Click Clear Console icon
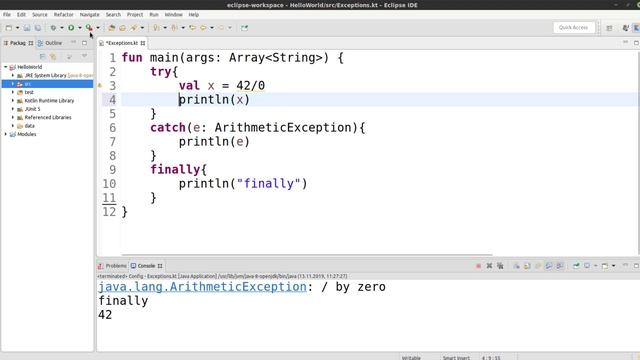This screenshot has width=640, height=360. [516, 266]
